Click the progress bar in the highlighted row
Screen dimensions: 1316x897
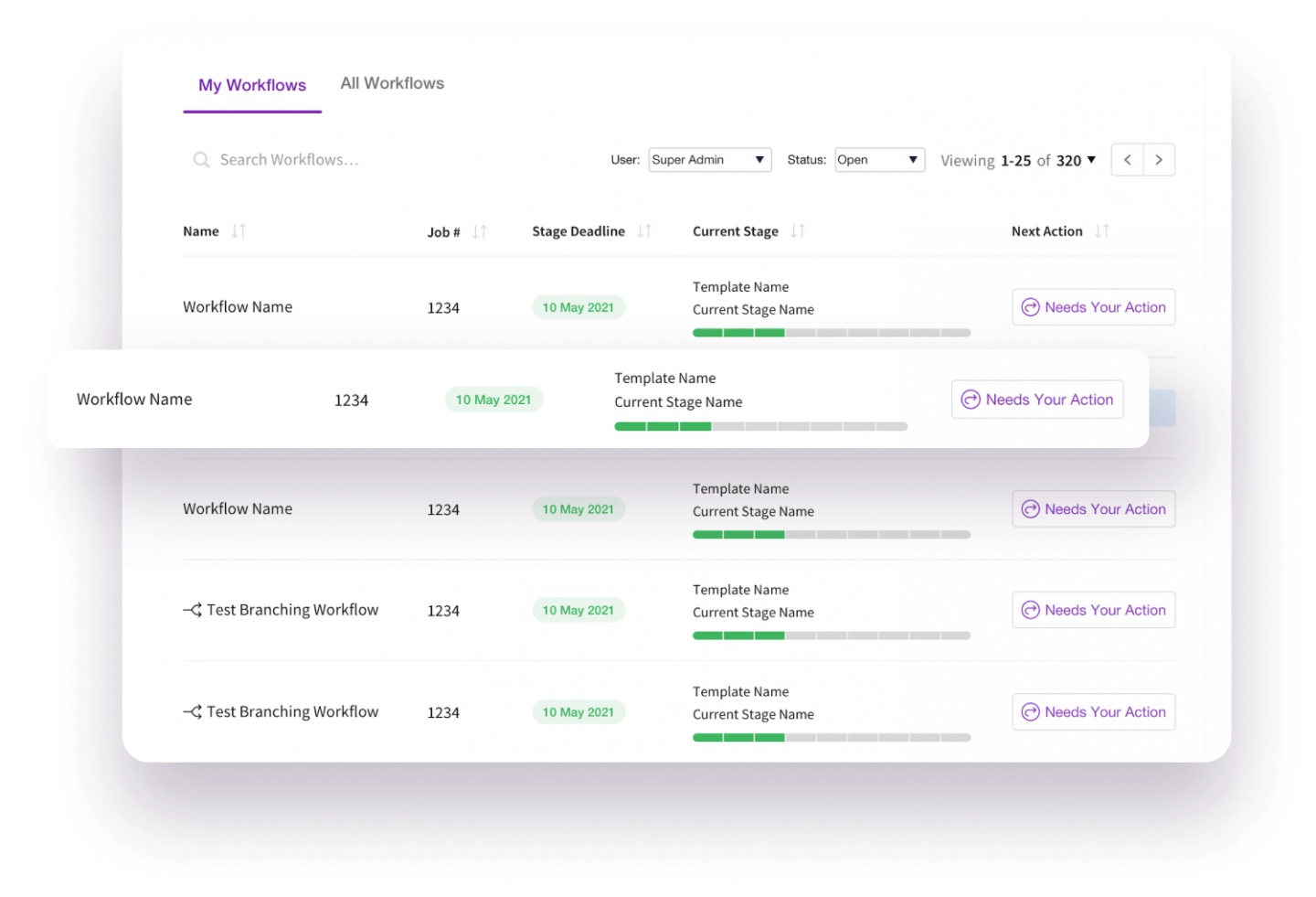click(761, 426)
